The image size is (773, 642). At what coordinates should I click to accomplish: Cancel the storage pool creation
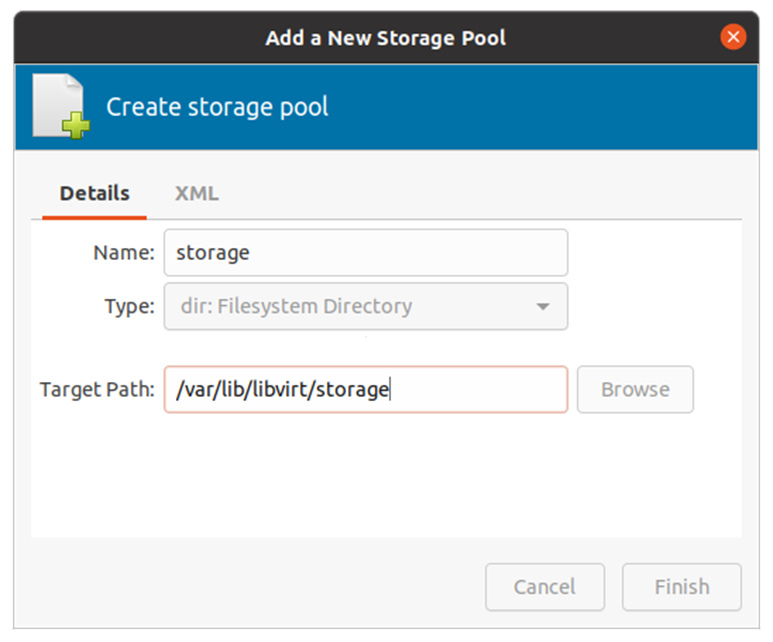[545, 587]
